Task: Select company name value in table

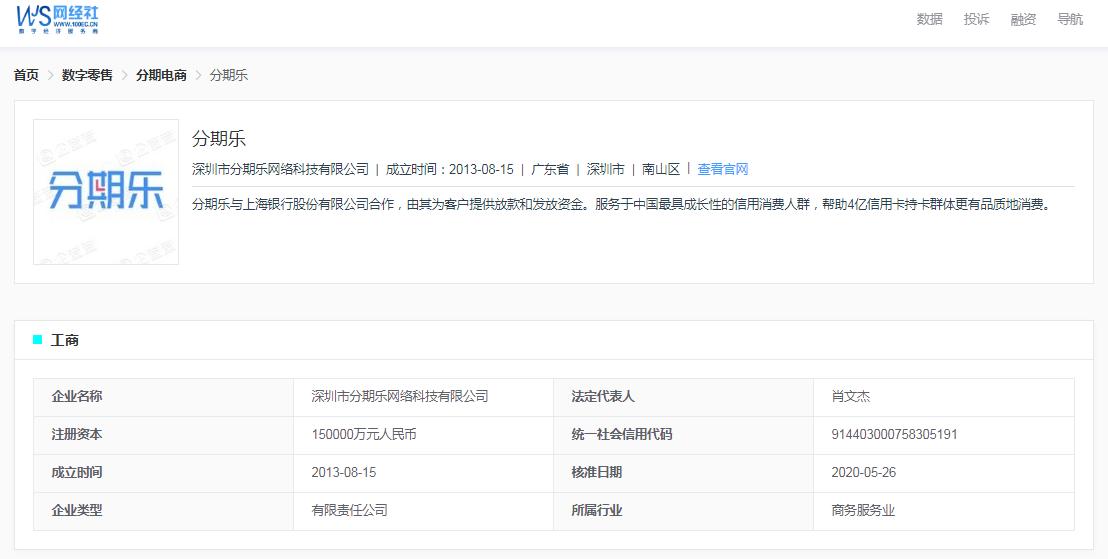Action: [x=400, y=396]
